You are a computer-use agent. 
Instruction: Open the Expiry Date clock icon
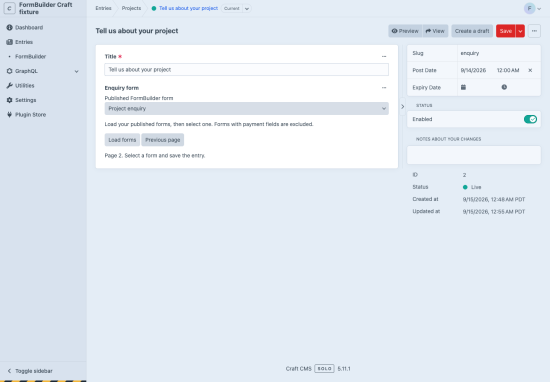[504, 87]
